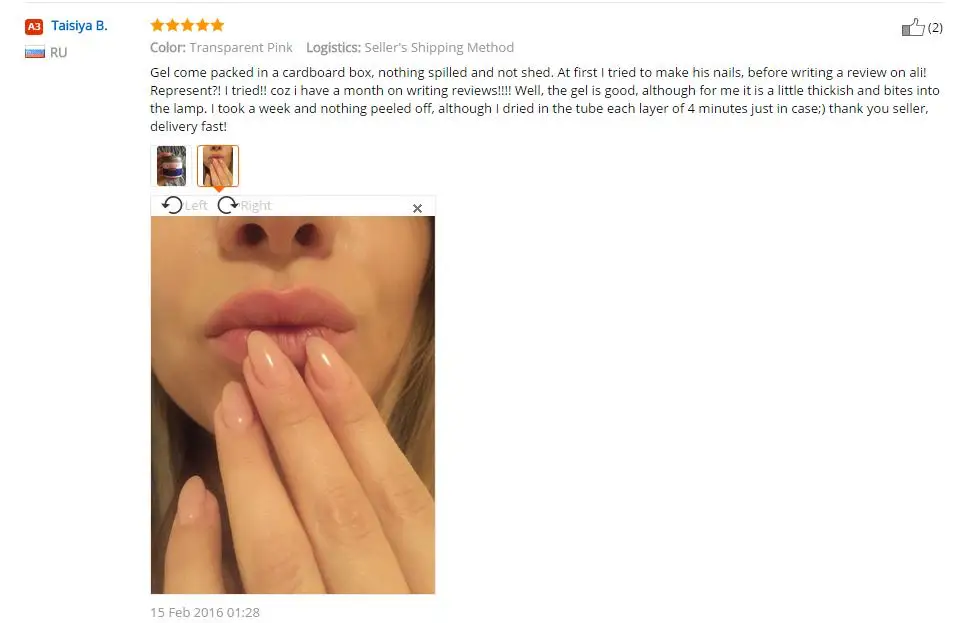Image resolution: width=971 pixels, height=623 pixels.
Task: Select the RU country label
Action: [58, 53]
